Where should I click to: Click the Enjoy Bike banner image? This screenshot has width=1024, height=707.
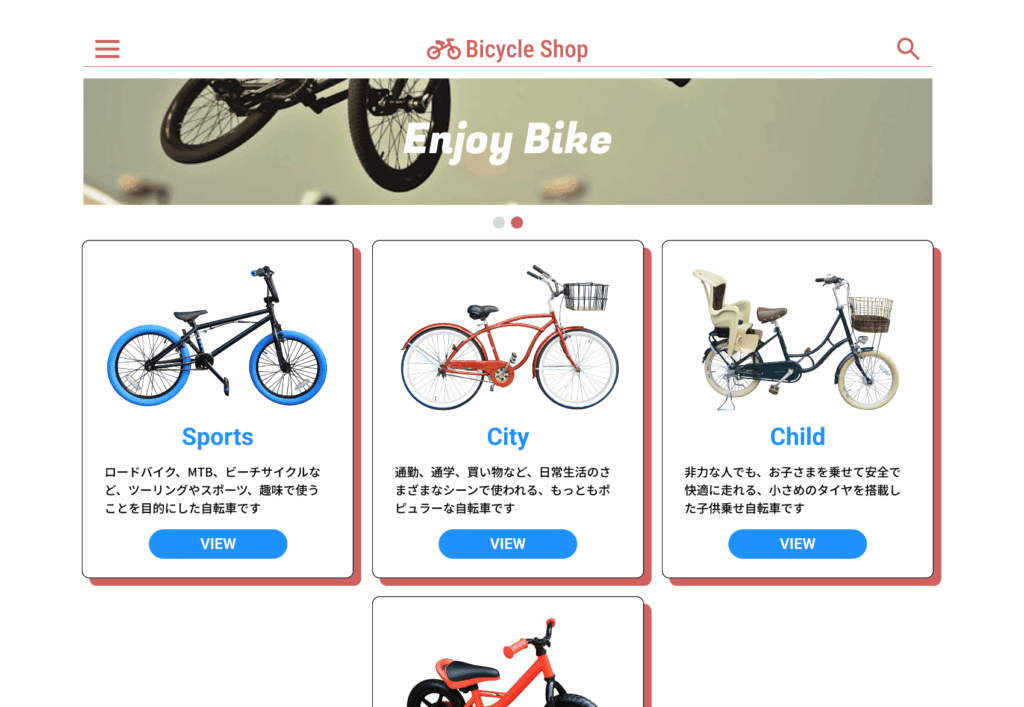[507, 142]
